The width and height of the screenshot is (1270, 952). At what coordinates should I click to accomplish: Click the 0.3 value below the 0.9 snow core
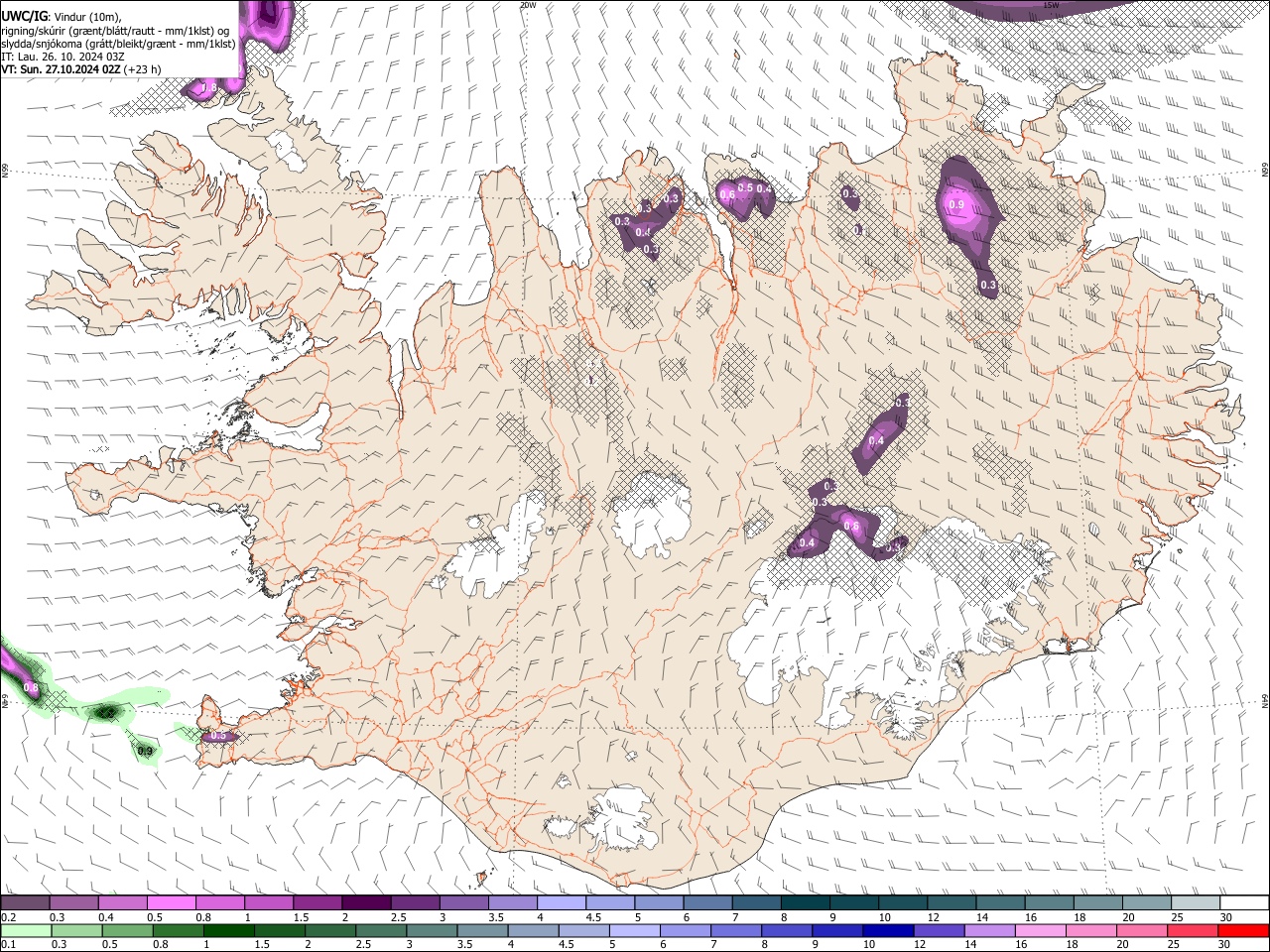(x=988, y=285)
